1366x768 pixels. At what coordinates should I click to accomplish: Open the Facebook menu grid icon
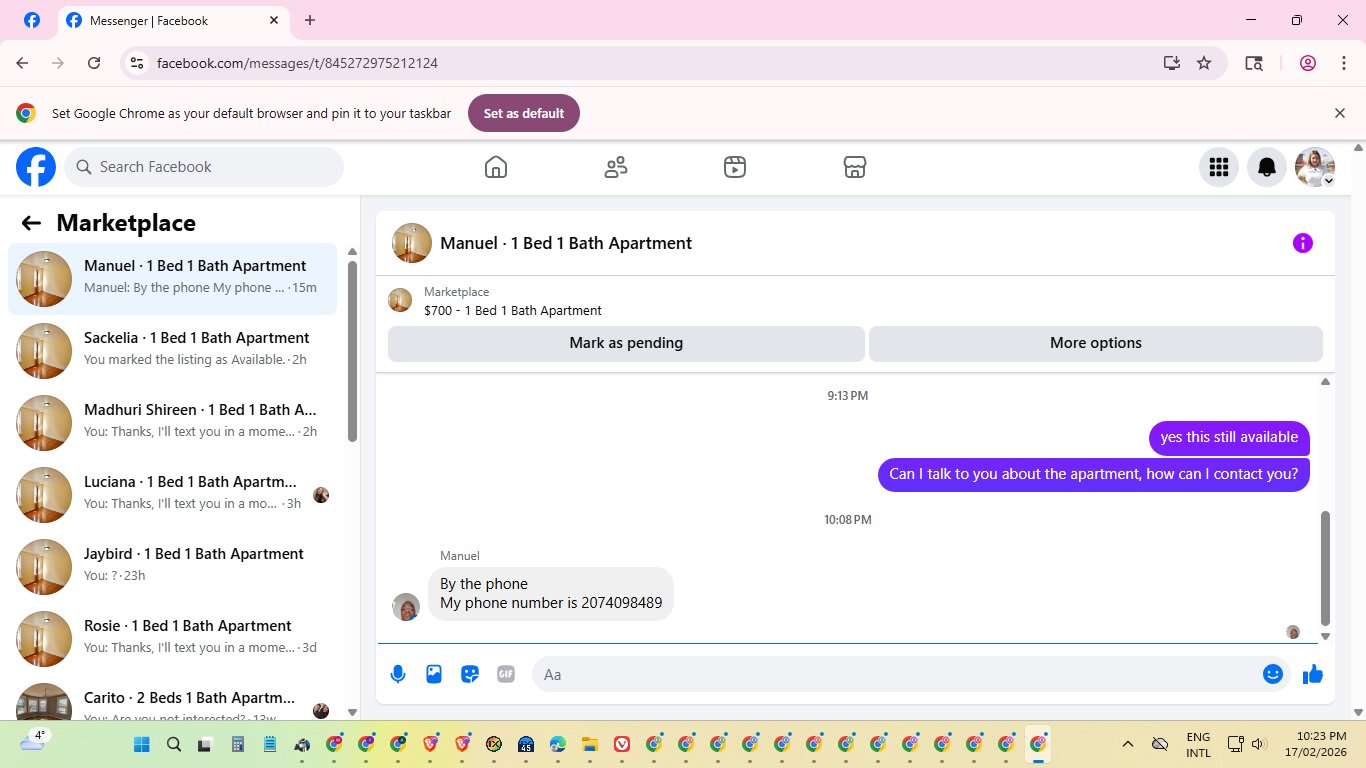click(1219, 167)
